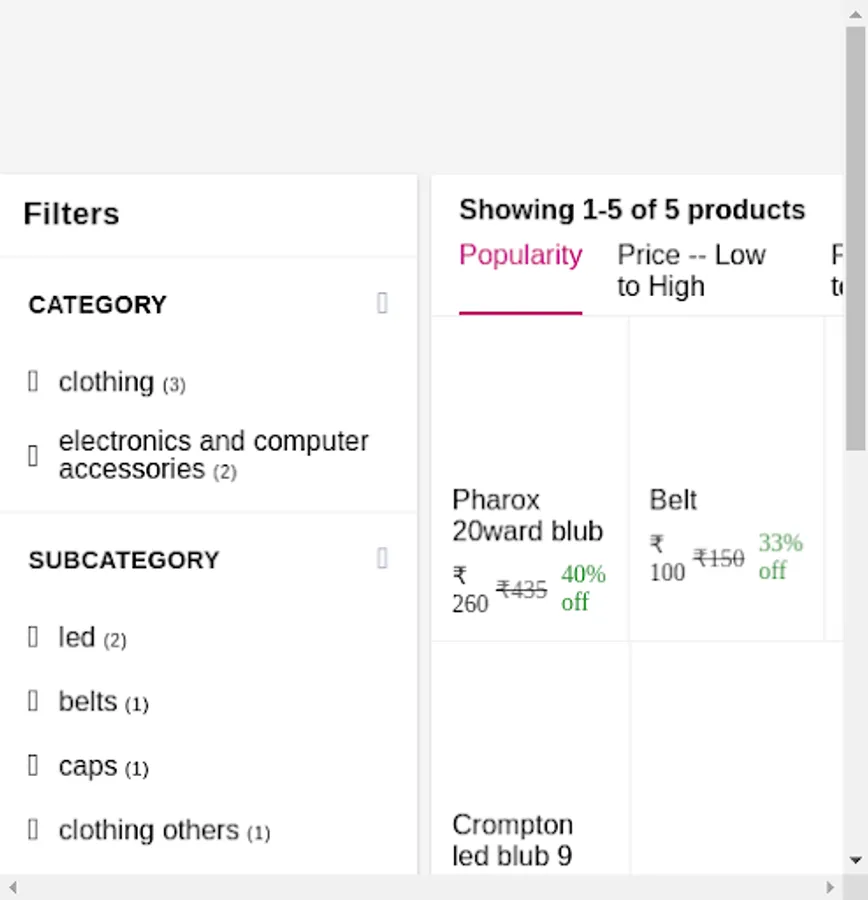This screenshot has height=900, width=868.
Task: Check the electronics and computer accessories checkbox
Action: 33,455
